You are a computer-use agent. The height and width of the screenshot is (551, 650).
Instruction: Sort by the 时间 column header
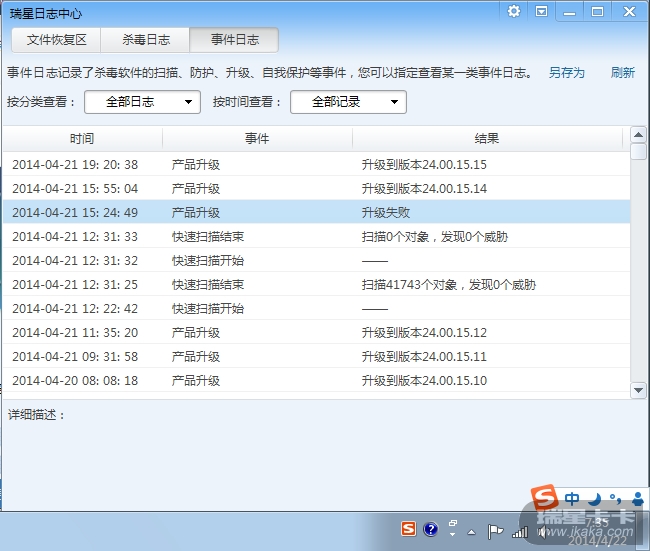pyautogui.click(x=82, y=138)
